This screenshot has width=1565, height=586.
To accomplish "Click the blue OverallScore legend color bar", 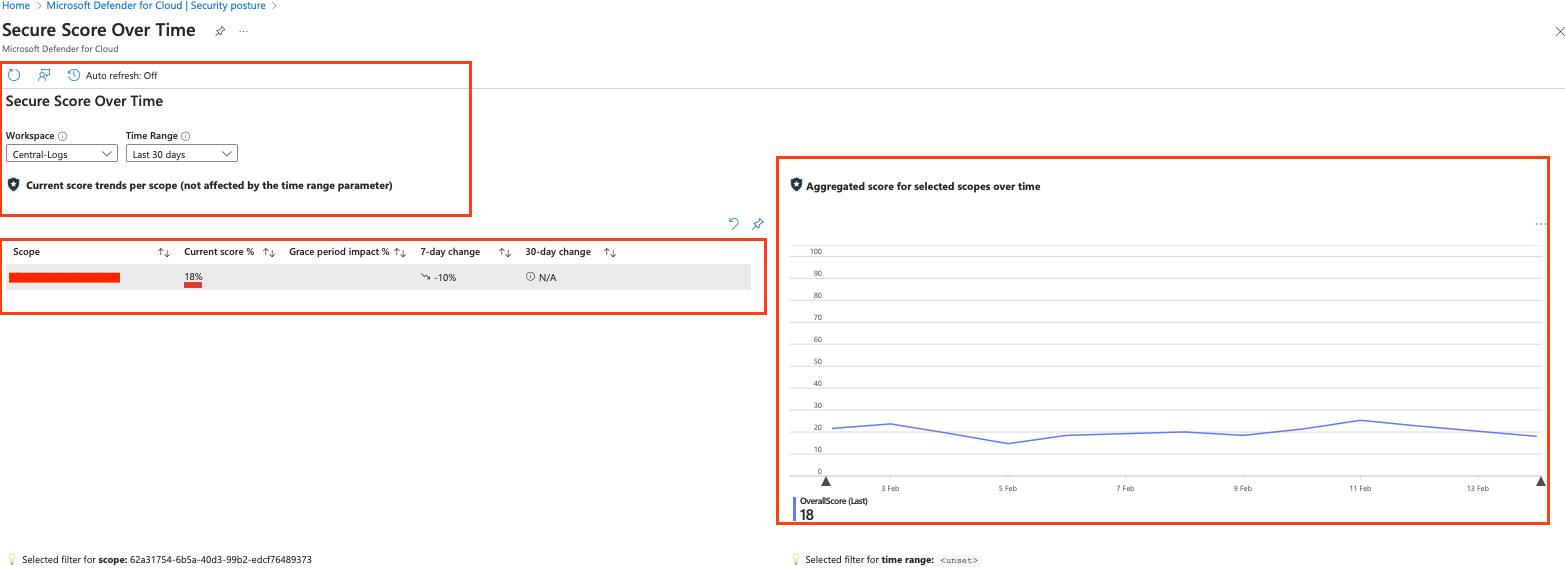I will click(x=795, y=509).
